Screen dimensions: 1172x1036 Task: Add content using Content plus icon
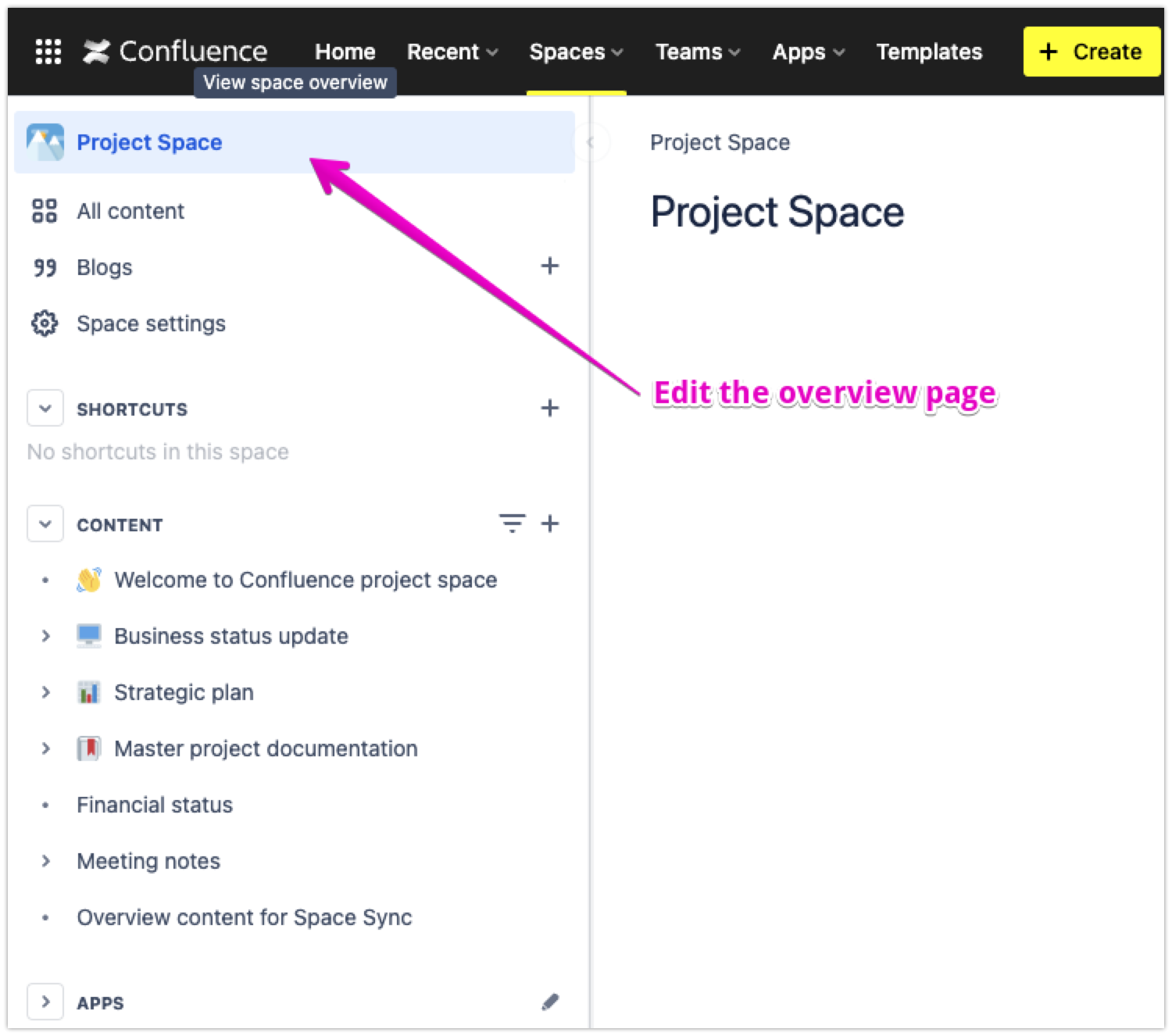550,523
